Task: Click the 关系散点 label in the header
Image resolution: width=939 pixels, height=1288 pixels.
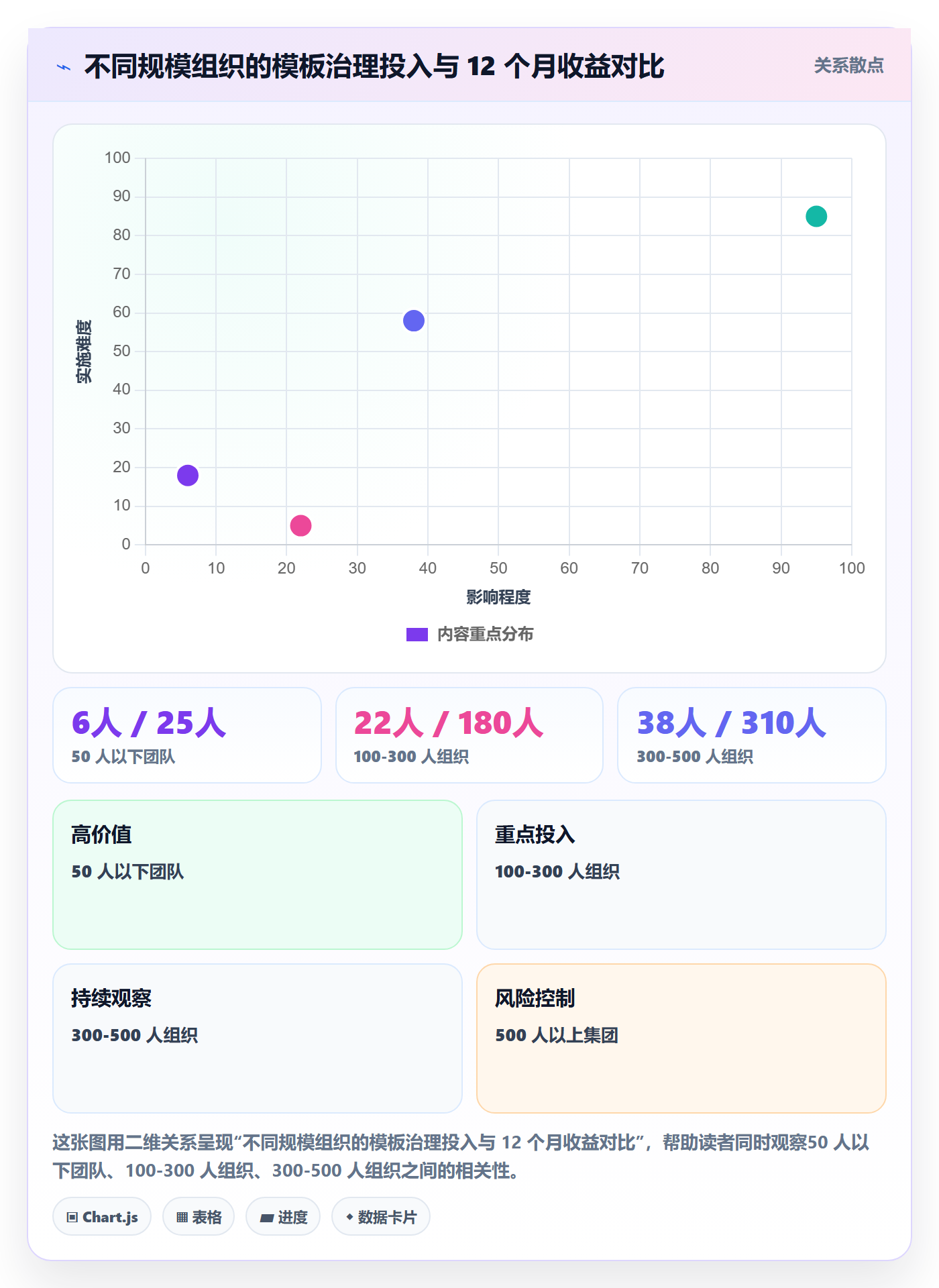Action: (848, 66)
